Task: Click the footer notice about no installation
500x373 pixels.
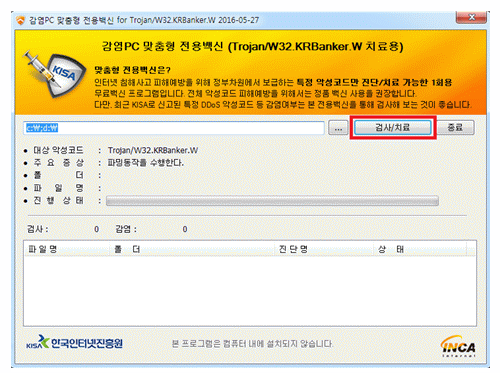Action: coord(252,344)
